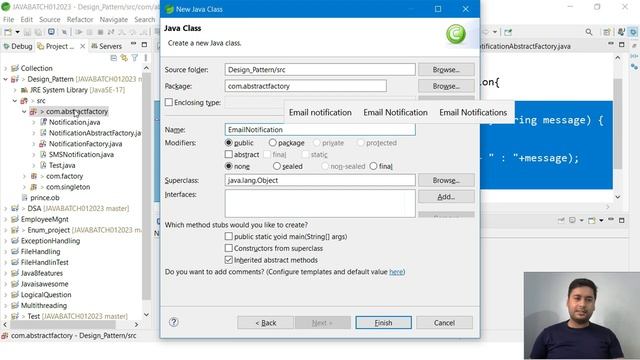Click the Save icon in the main toolbar
640x360 pixels.
click(27, 32)
